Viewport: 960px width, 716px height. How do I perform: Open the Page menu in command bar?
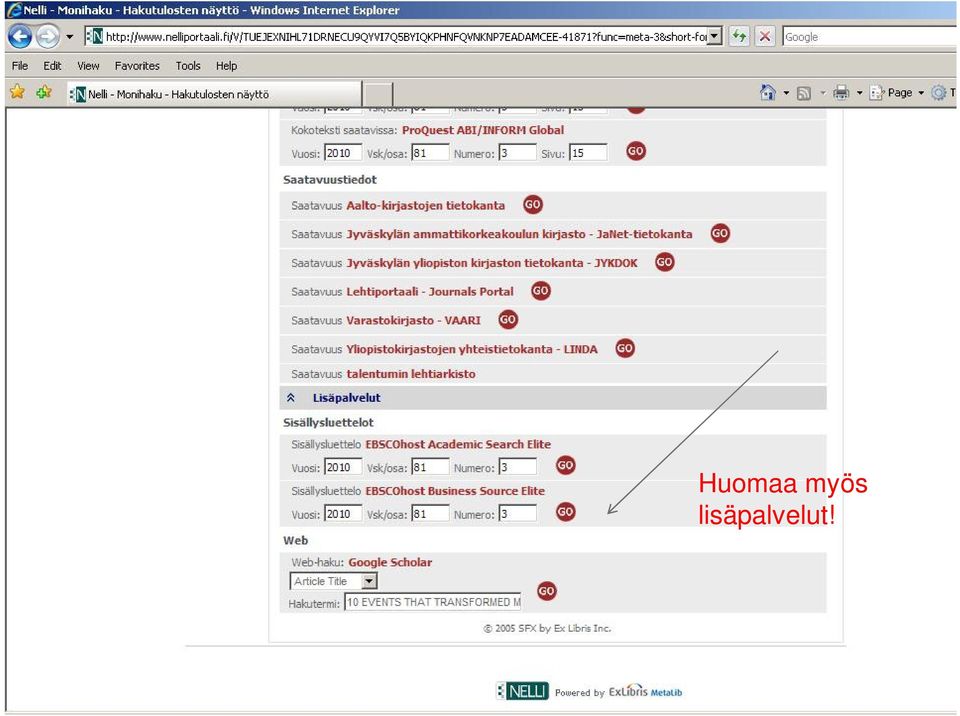pyautogui.click(x=897, y=93)
